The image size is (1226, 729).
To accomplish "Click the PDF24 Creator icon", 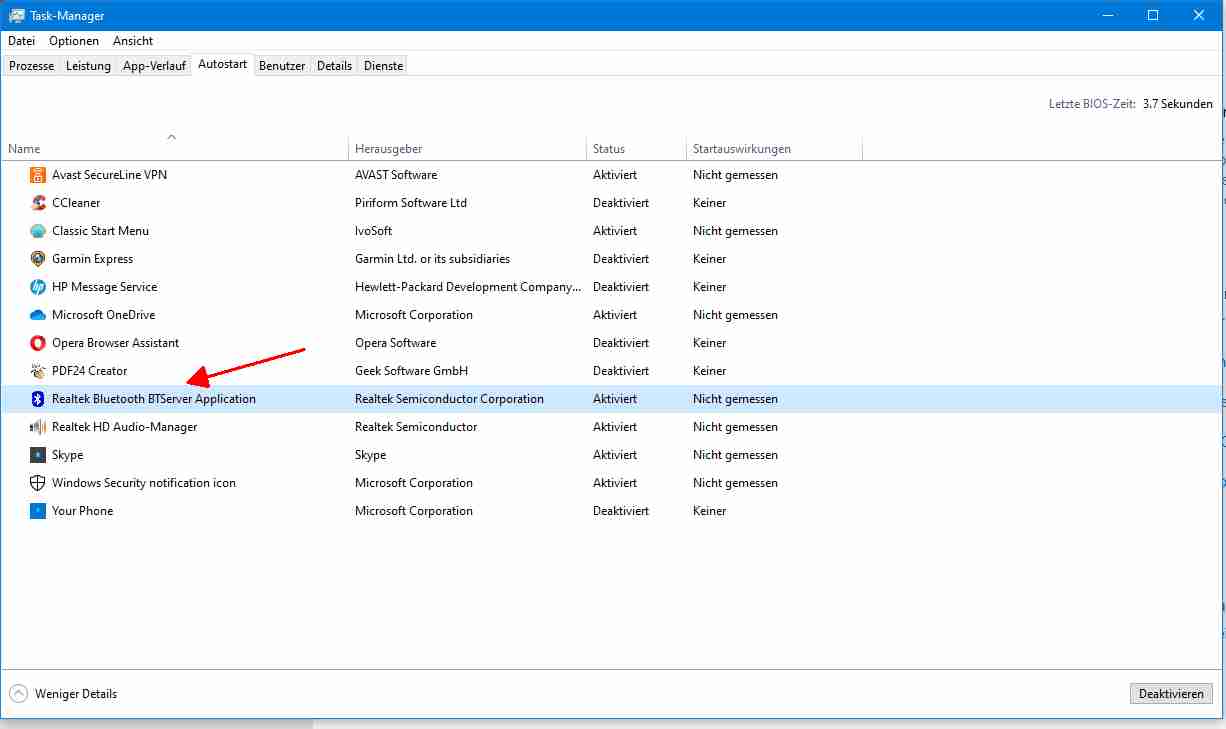I will point(38,371).
